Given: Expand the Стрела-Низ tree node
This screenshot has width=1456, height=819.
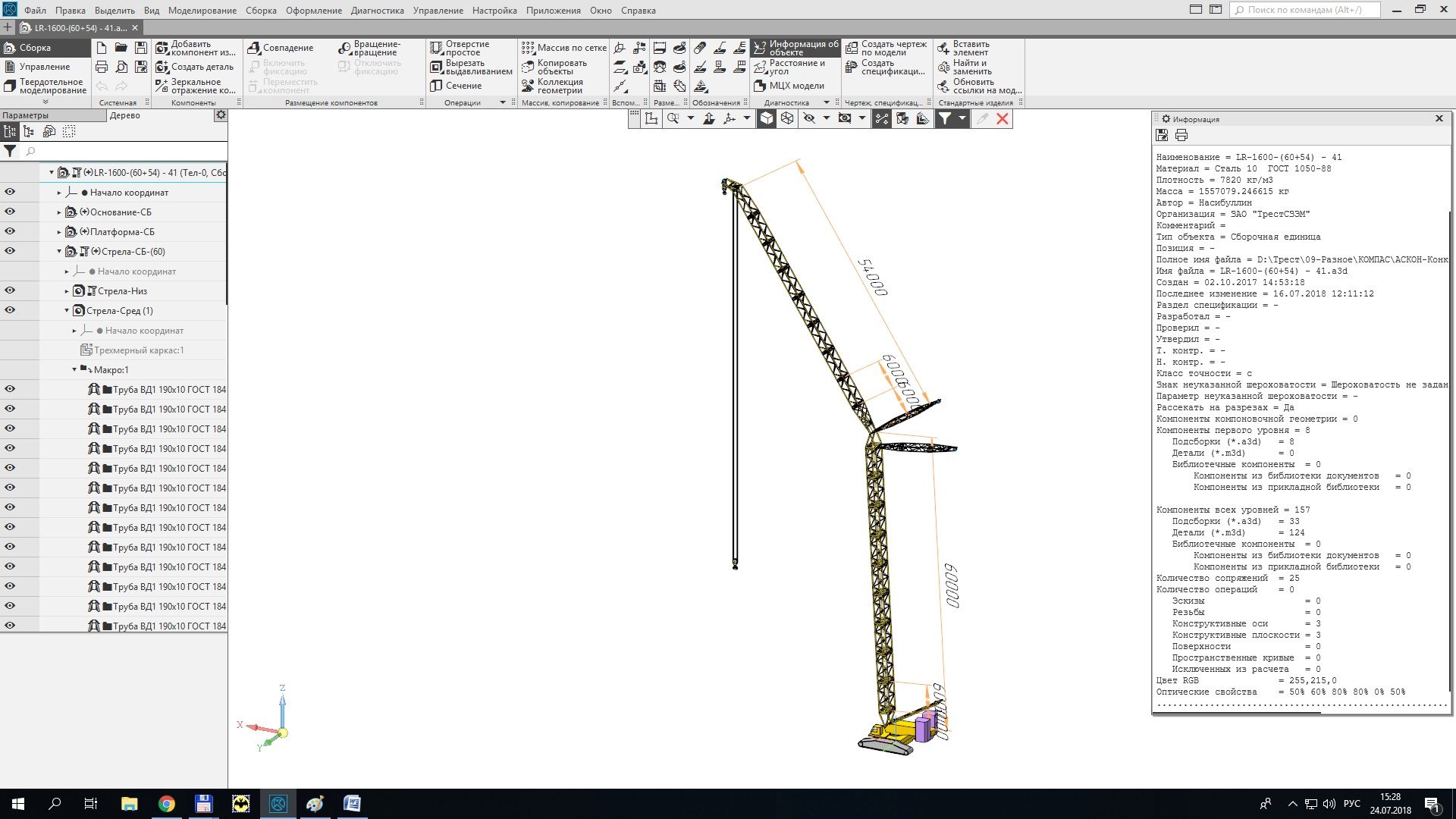Looking at the screenshot, I should 67,290.
